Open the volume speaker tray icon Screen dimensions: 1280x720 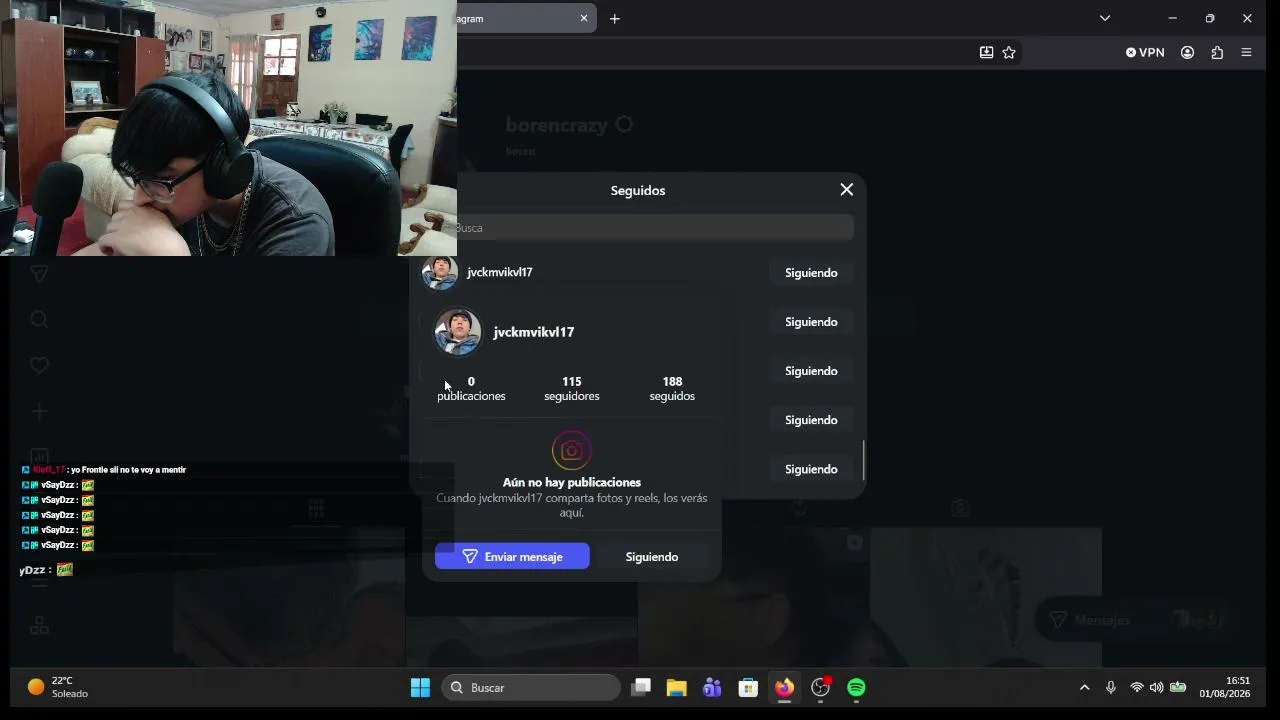coord(1157,688)
